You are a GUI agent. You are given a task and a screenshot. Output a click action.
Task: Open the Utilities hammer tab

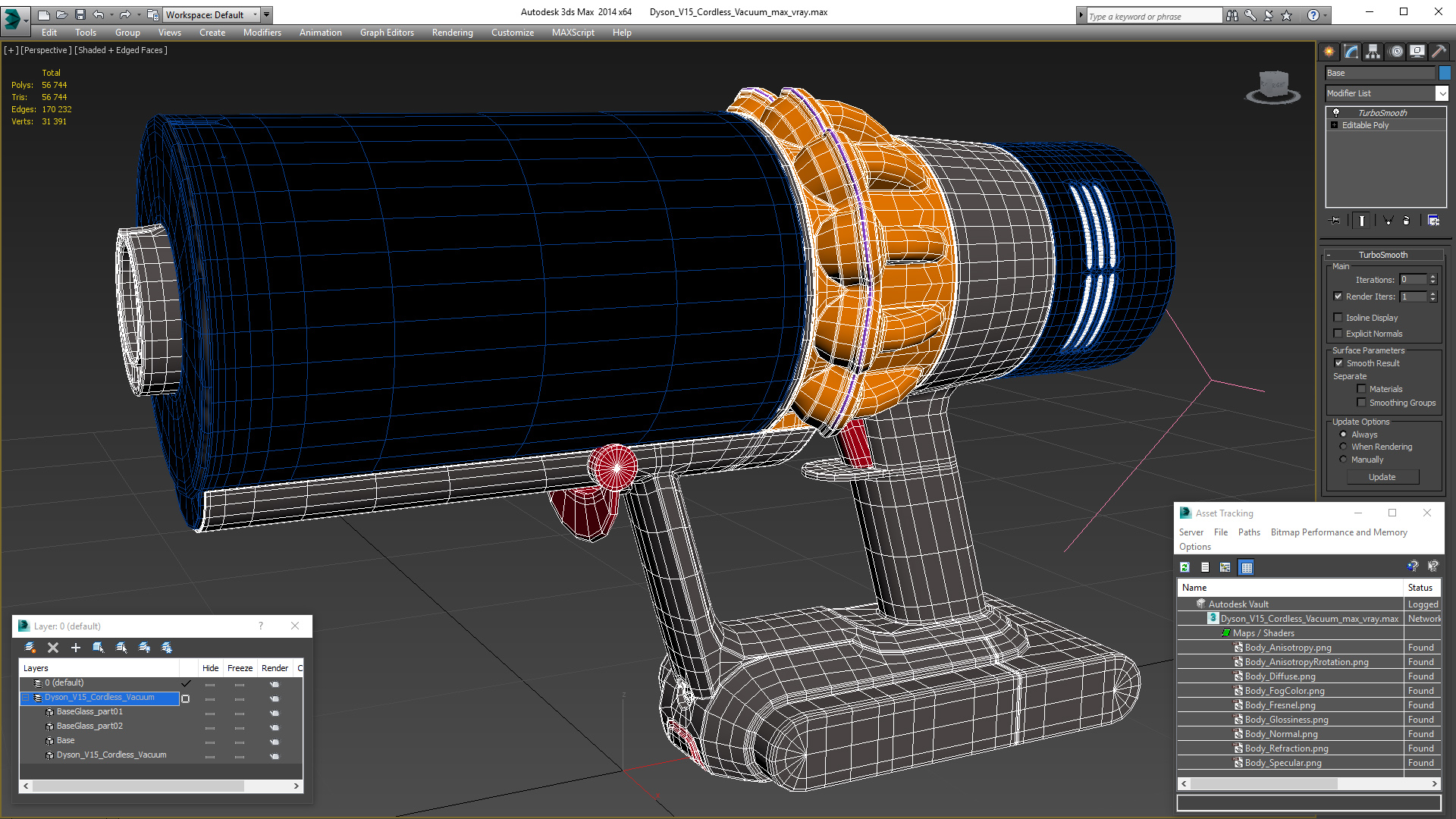[x=1439, y=52]
